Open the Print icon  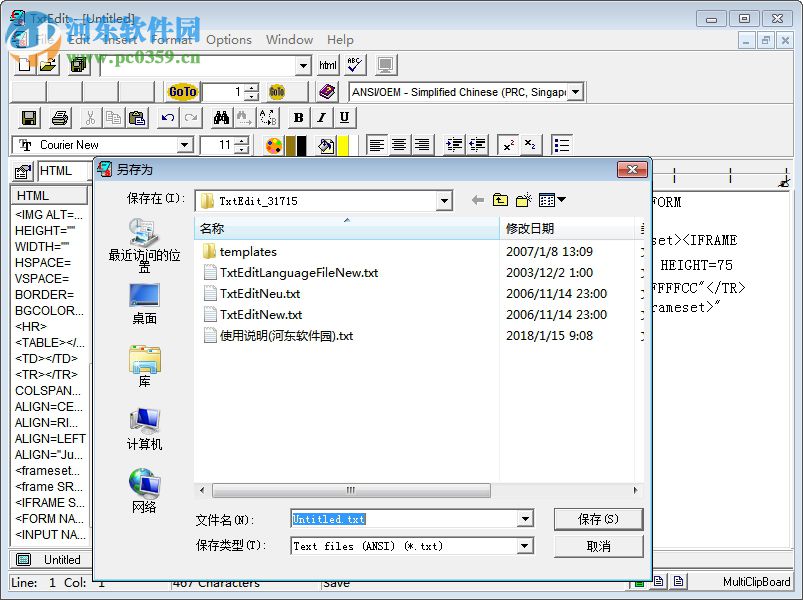pyautogui.click(x=59, y=117)
